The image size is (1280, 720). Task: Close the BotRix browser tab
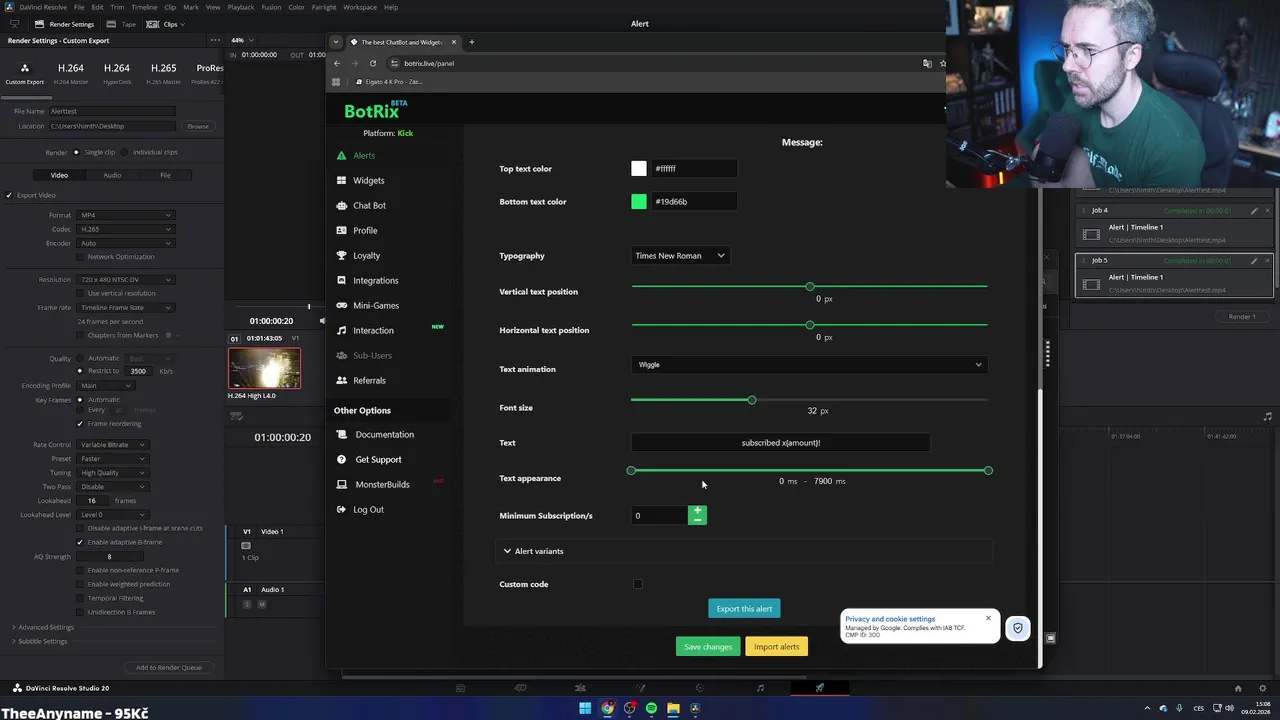pos(454,42)
